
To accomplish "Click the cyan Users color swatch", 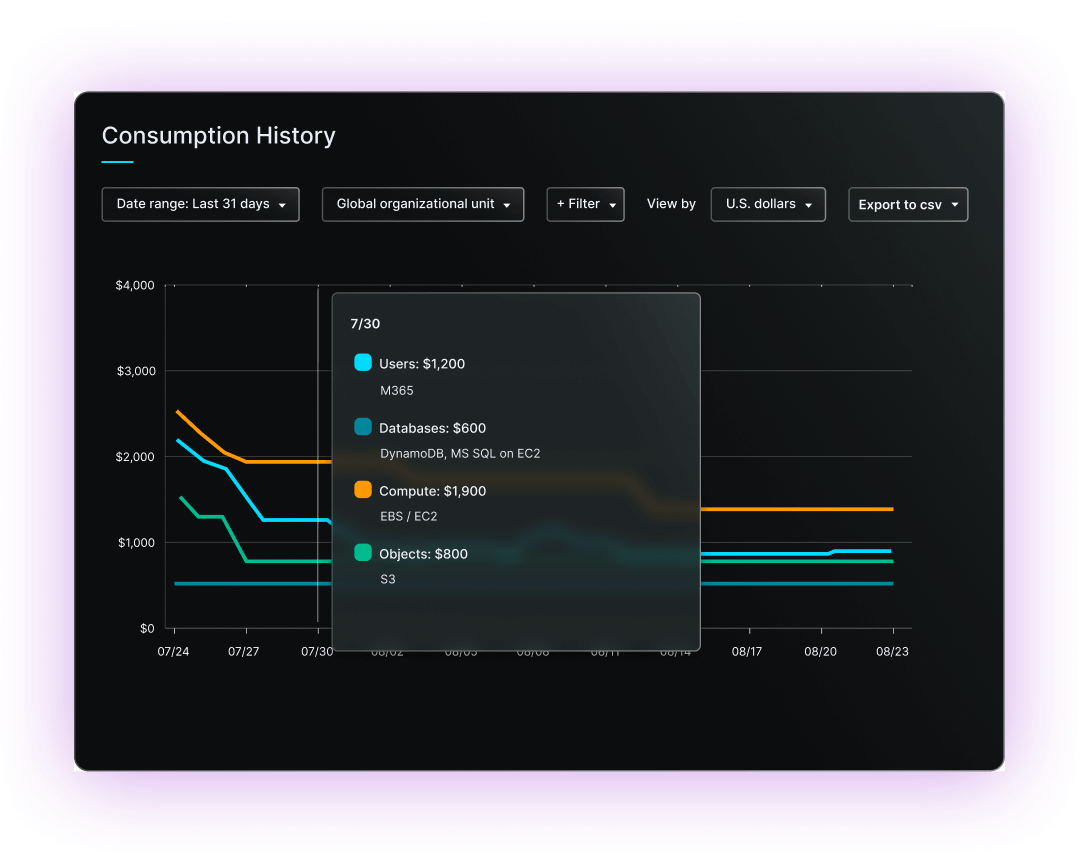I will [x=363, y=363].
